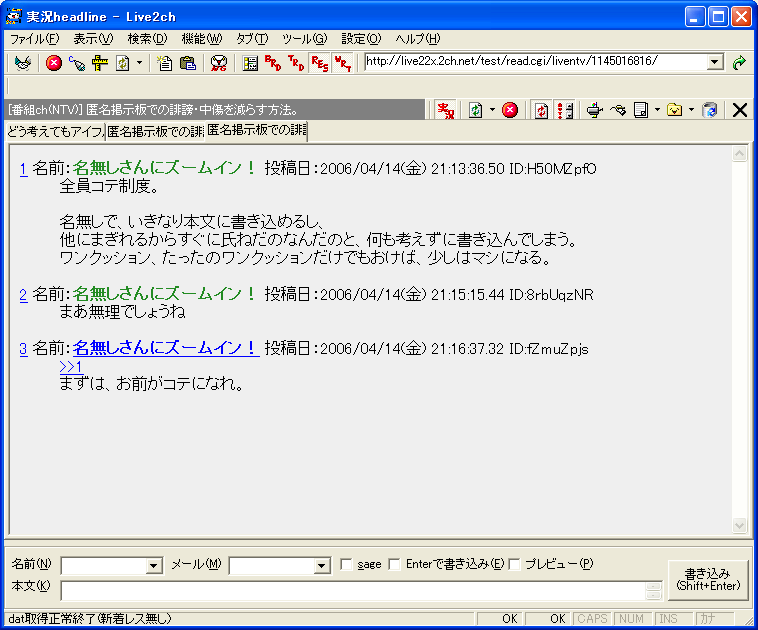The width and height of the screenshot is (758, 630).
Task: Click the red stop button in main toolbar
Action: [x=54, y=63]
